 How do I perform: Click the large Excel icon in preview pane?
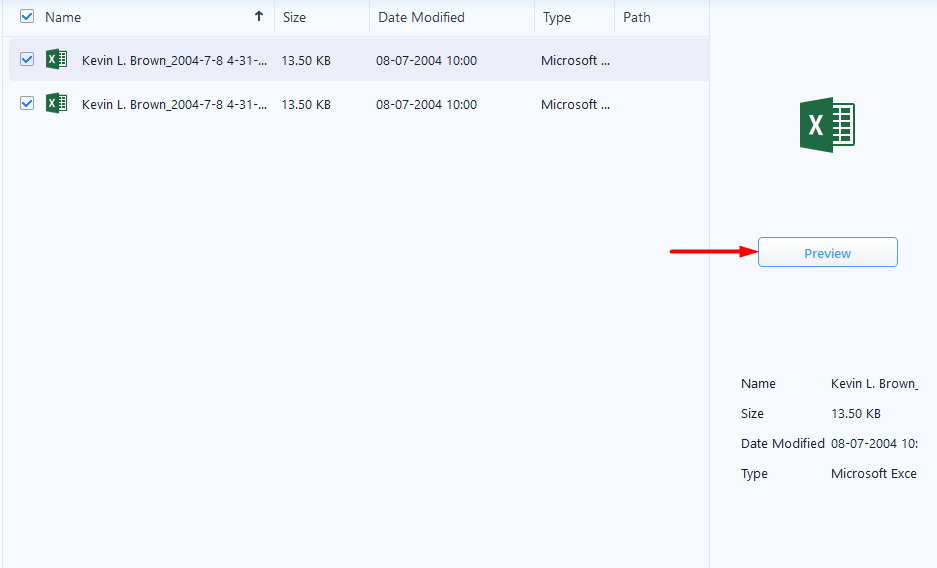pos(827,125)
